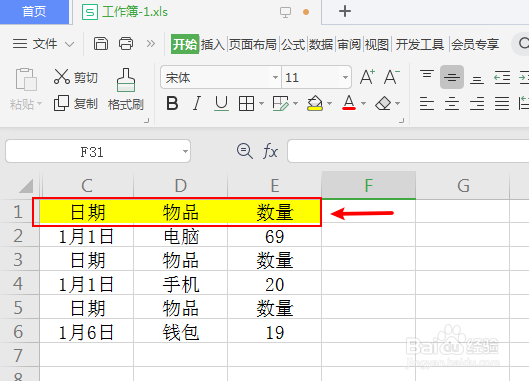Screen dimensions: 529x381
Task: Click the select-all corner triangle
Action: [x=26, y=186]
